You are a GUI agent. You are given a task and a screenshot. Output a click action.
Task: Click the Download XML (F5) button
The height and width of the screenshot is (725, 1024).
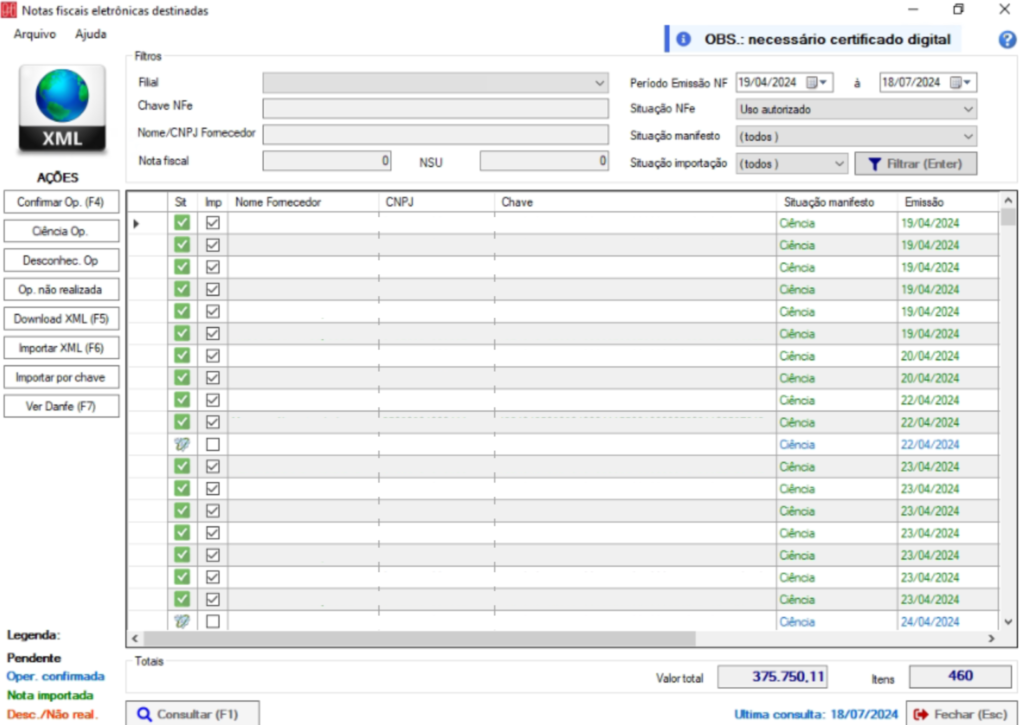click(x=61, y=319)
